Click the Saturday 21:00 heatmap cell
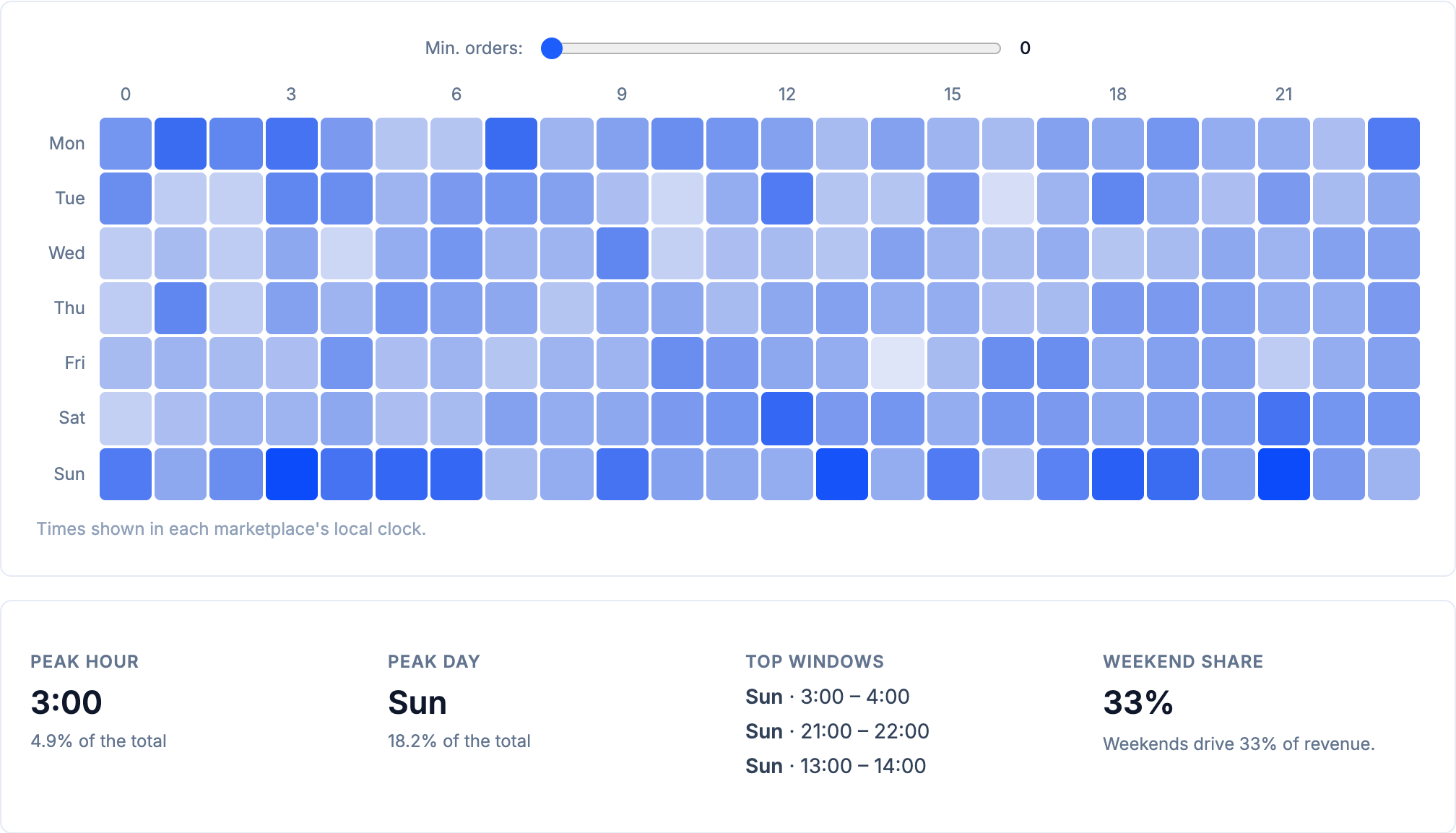The image size is (1456, 833). point(1284,419)
